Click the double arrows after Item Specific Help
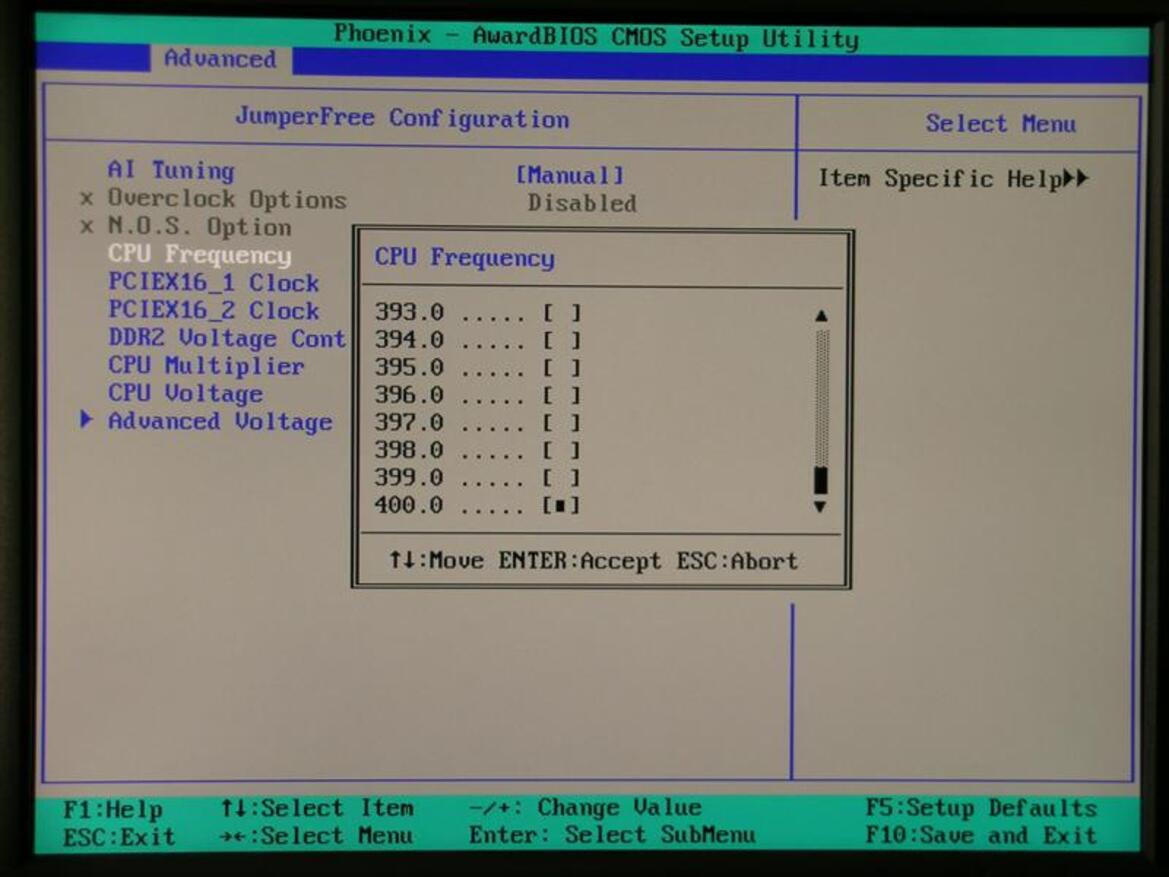The width and height of the screenshot is (1169, 877). (x=1076, y=178)
